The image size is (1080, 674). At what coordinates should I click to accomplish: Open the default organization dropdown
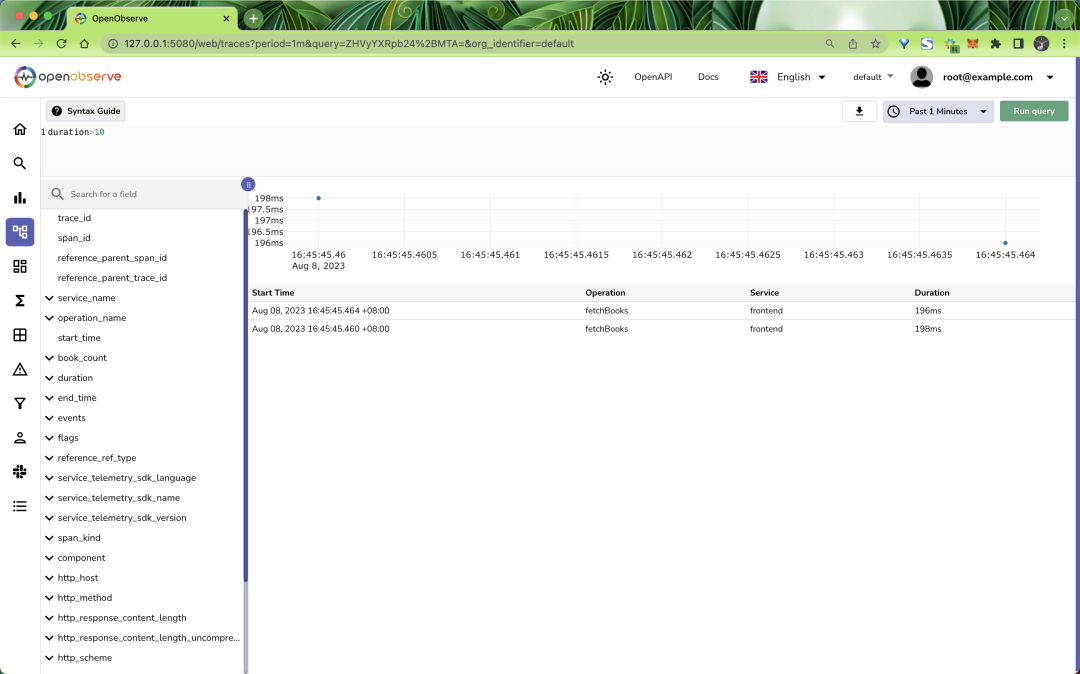(x=871, y=76)
